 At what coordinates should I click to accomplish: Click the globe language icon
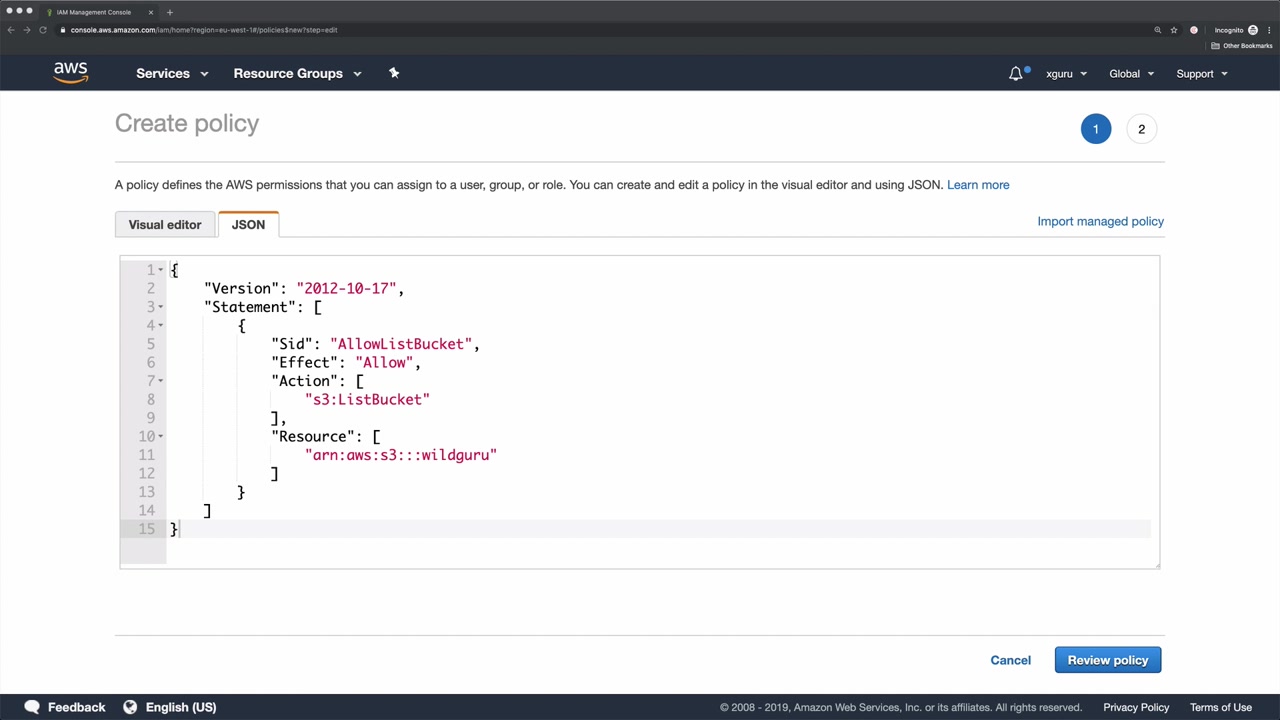130,707
